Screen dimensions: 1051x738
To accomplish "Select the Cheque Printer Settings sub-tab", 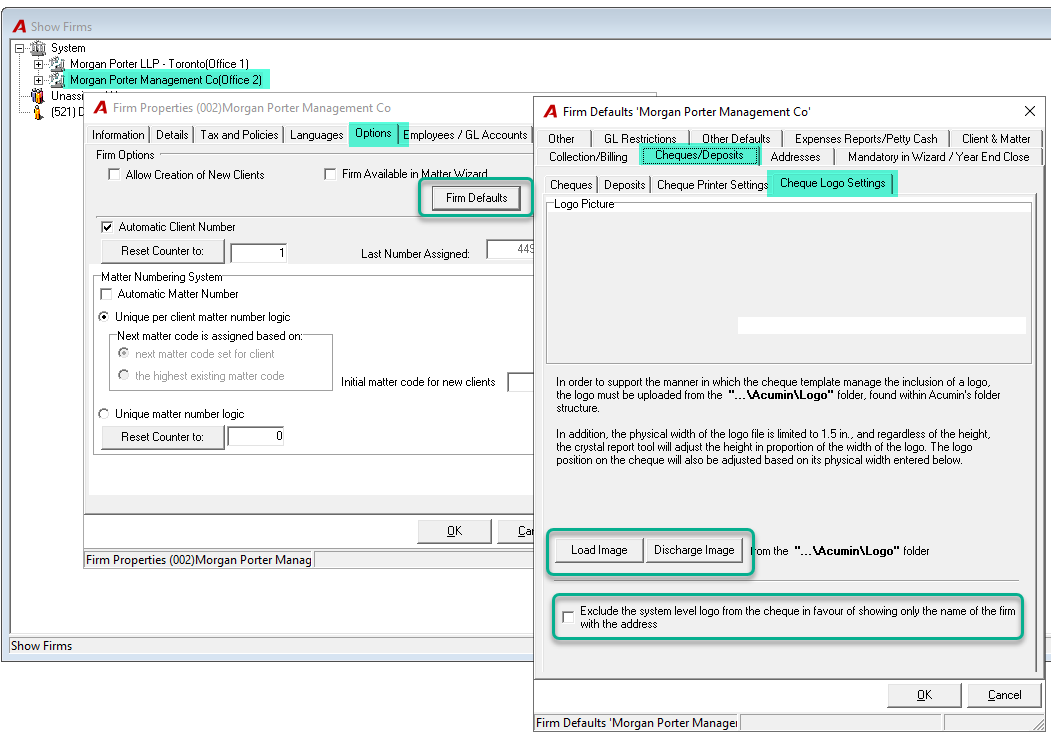I will (x=712, y=185).
